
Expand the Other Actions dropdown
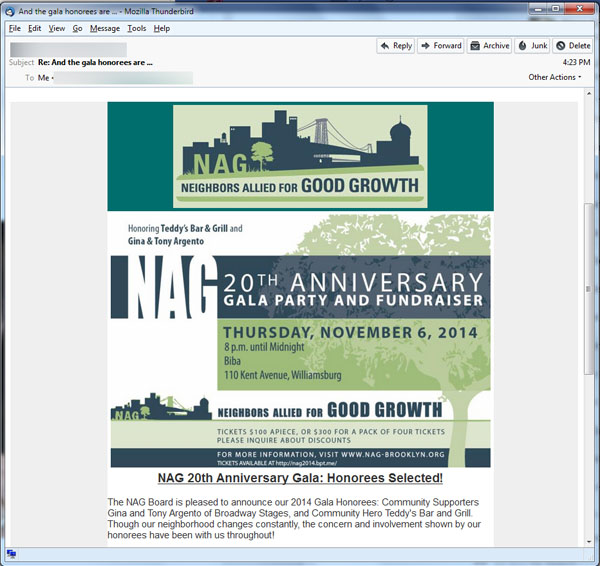555,77
